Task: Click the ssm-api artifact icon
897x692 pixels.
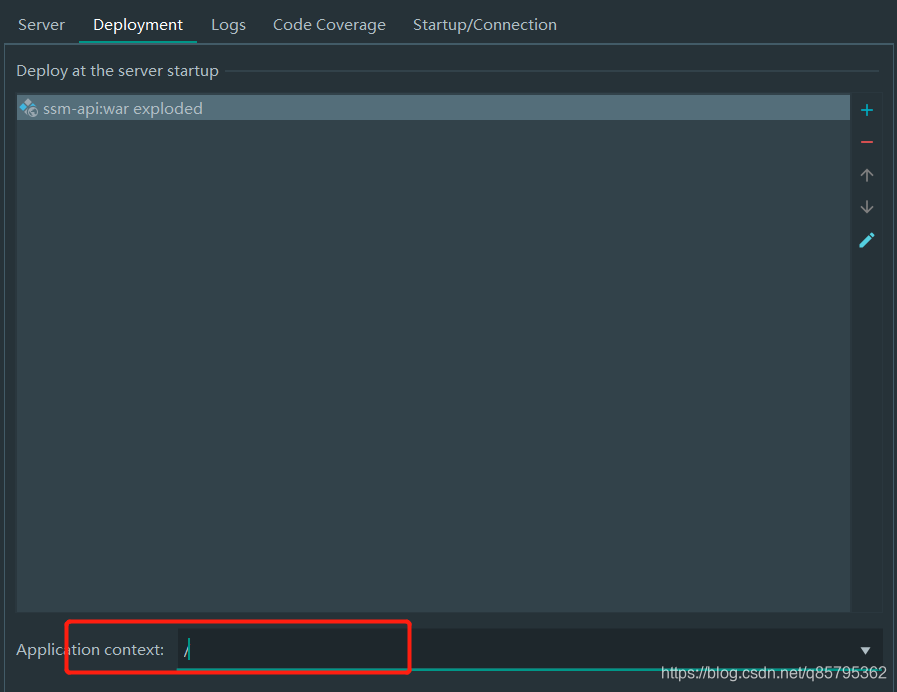Action: point(29,108)
